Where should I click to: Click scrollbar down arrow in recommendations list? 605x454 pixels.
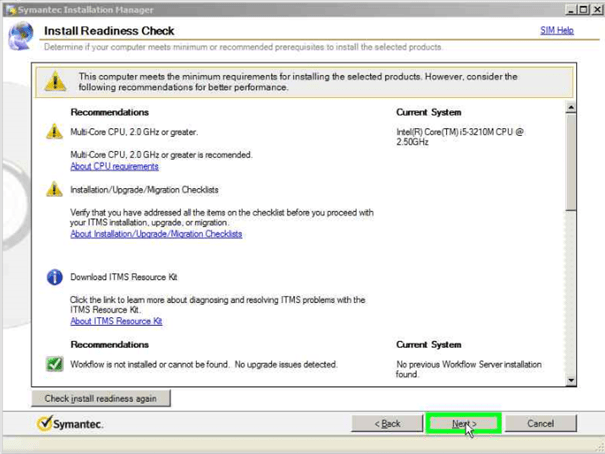click(x=571, y=381)
